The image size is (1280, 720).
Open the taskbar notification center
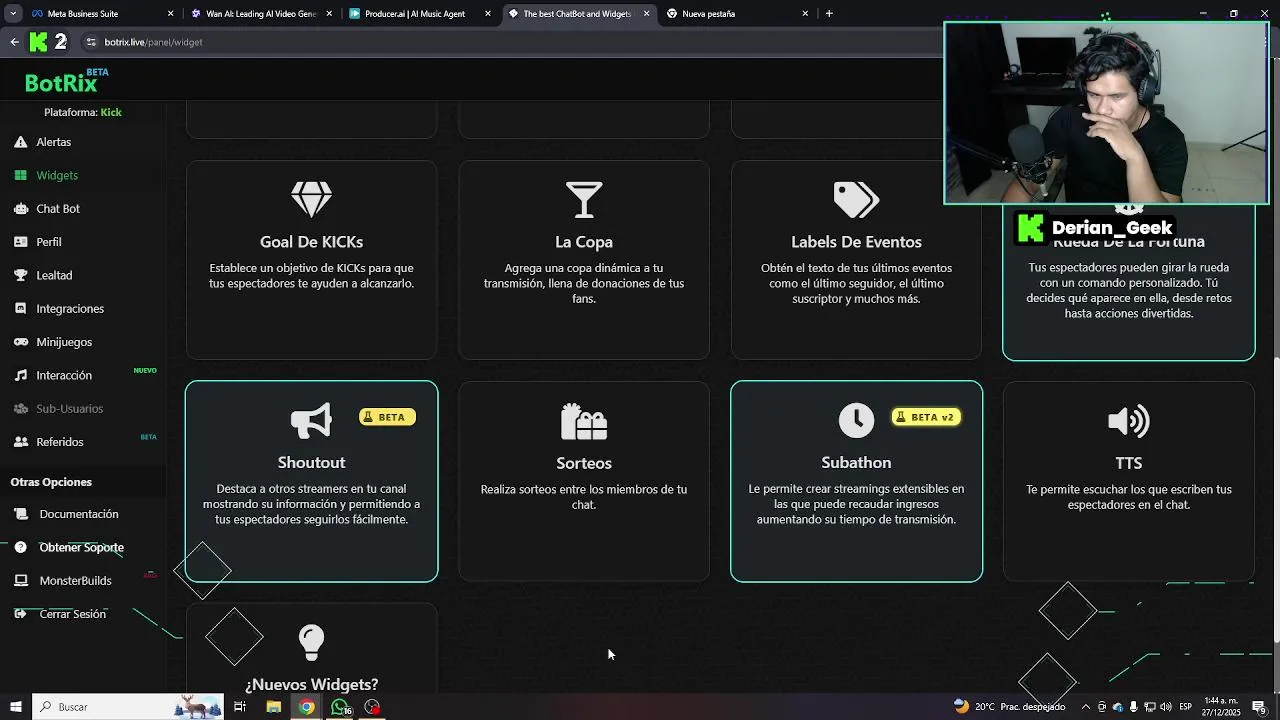click(1259, 707)
